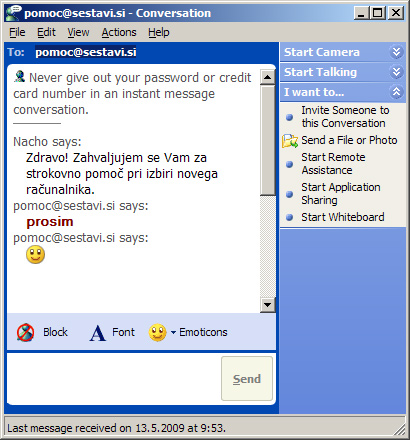410x440 pixels.
Task: Click the Block contact icon
Action: pos(25,332)
